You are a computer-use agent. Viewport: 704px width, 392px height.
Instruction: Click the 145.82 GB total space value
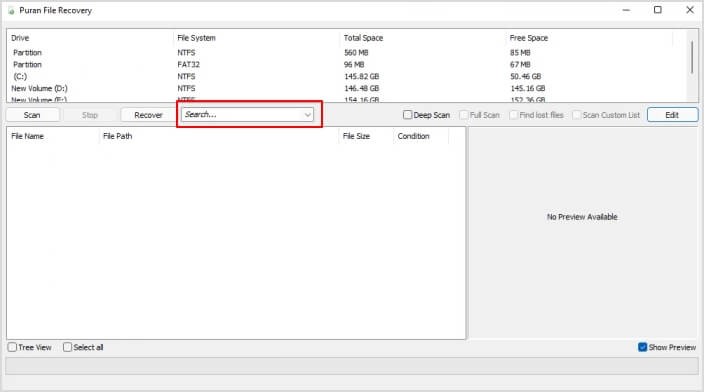coord(361,76)
